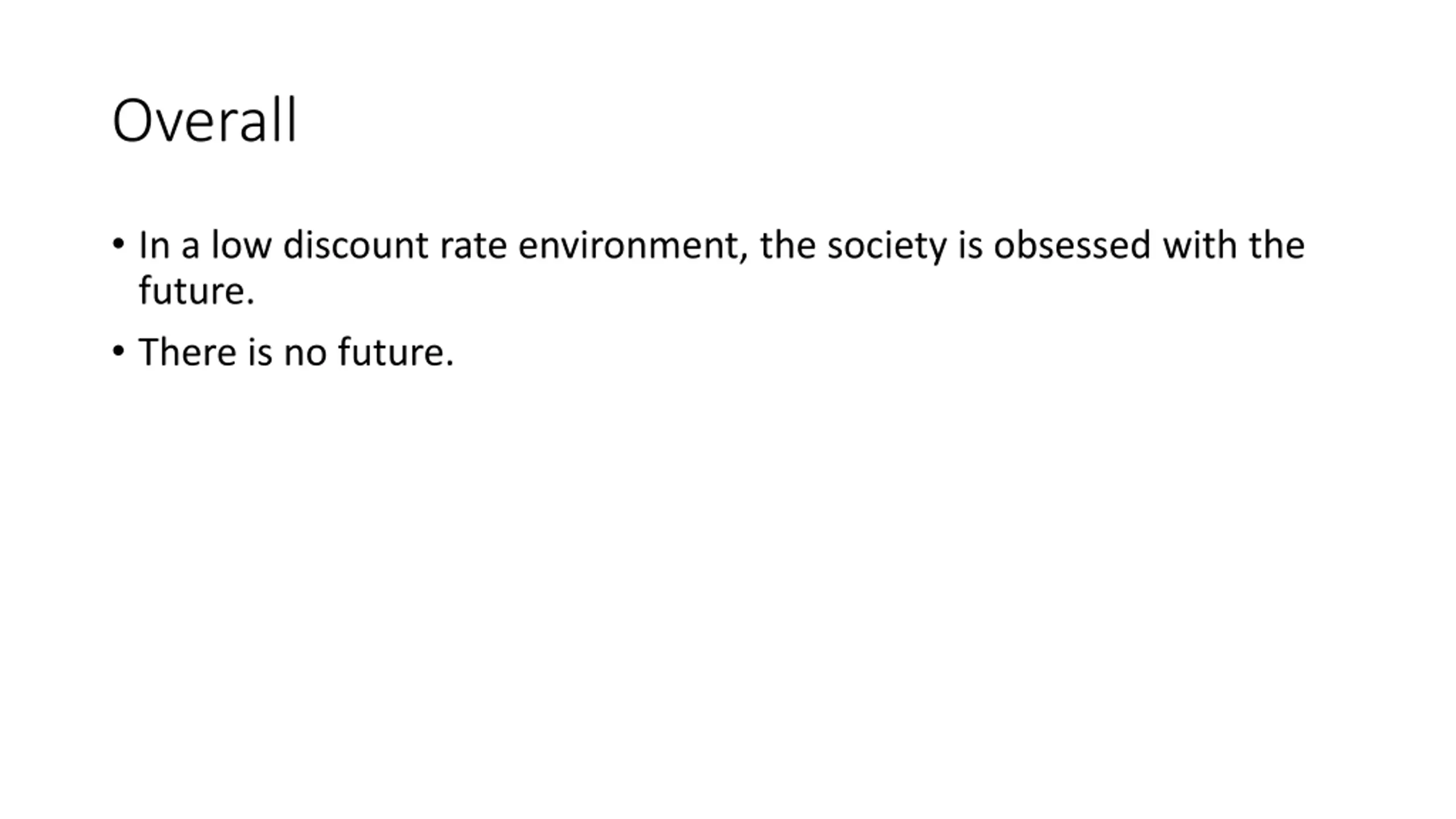
Task: Click the letter "a" before "low"
Action: pyautogui.click(x=191, y=248)
